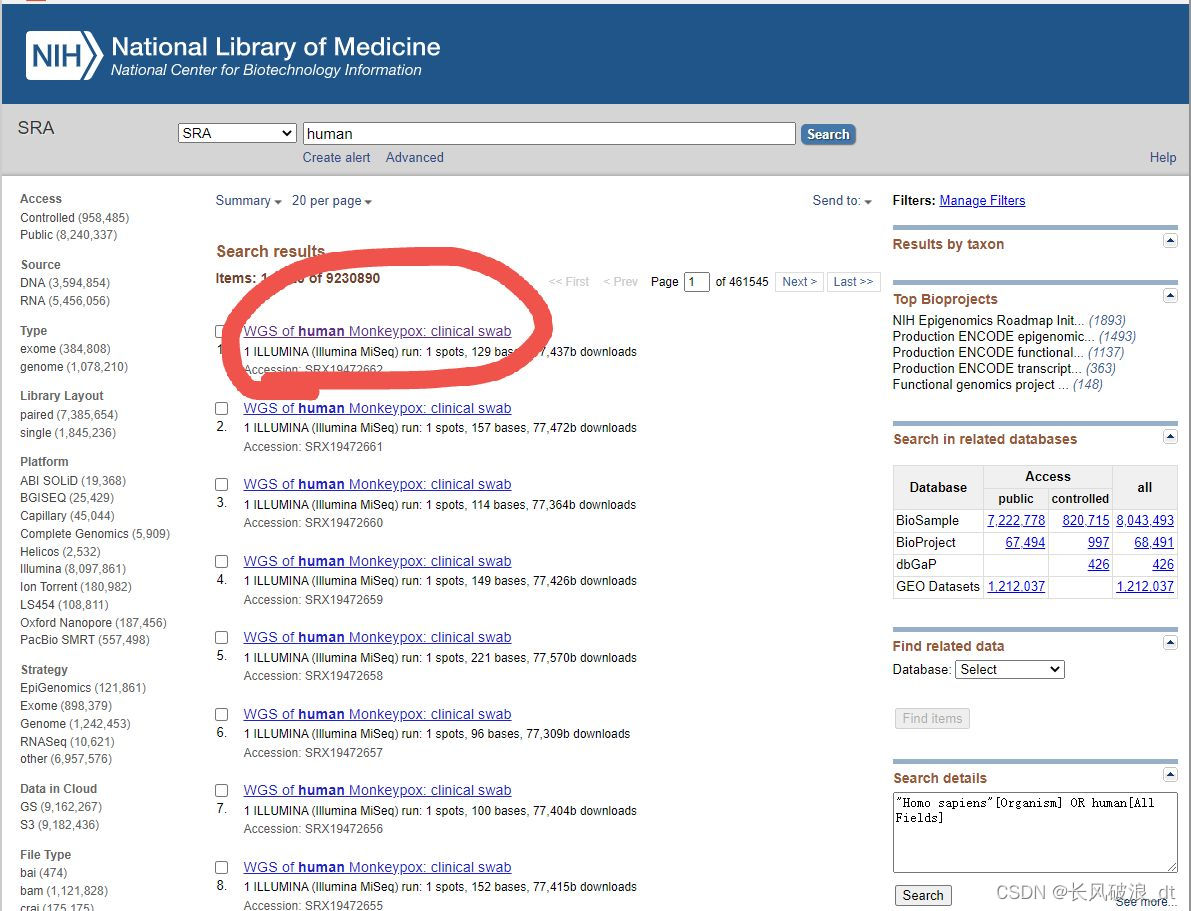Open dbGaP all count 426
The image size is (1191, 911).
(x=1163, y=565)
